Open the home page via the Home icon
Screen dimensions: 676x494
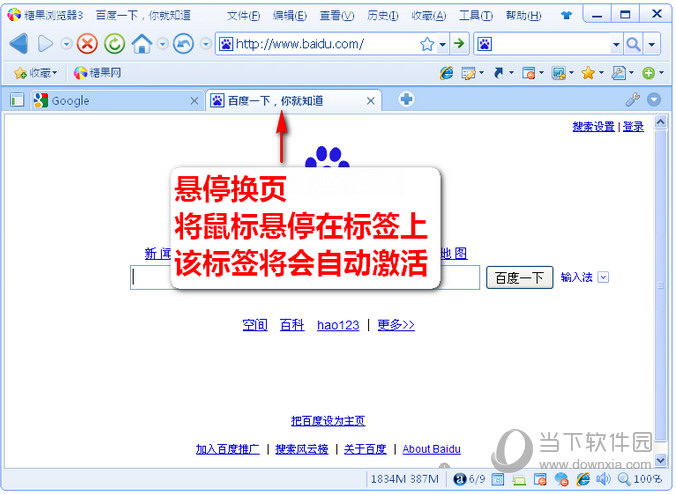click(142, 44)
